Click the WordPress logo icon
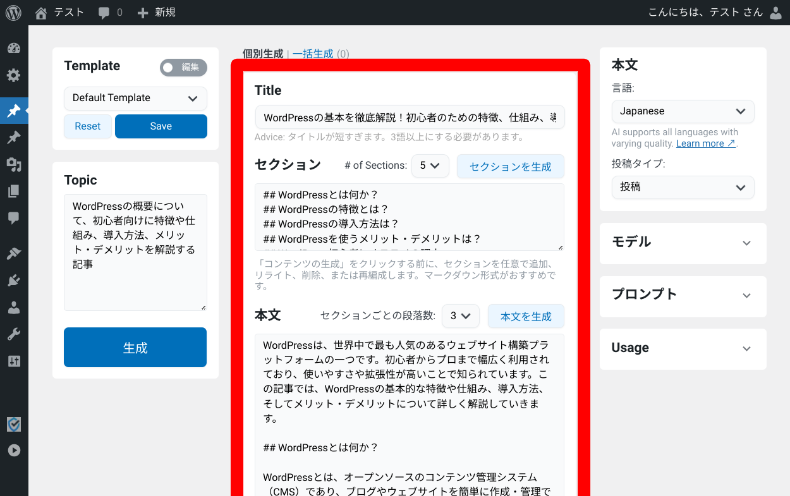This screenshot has height=496, width=790. (14, 12)
